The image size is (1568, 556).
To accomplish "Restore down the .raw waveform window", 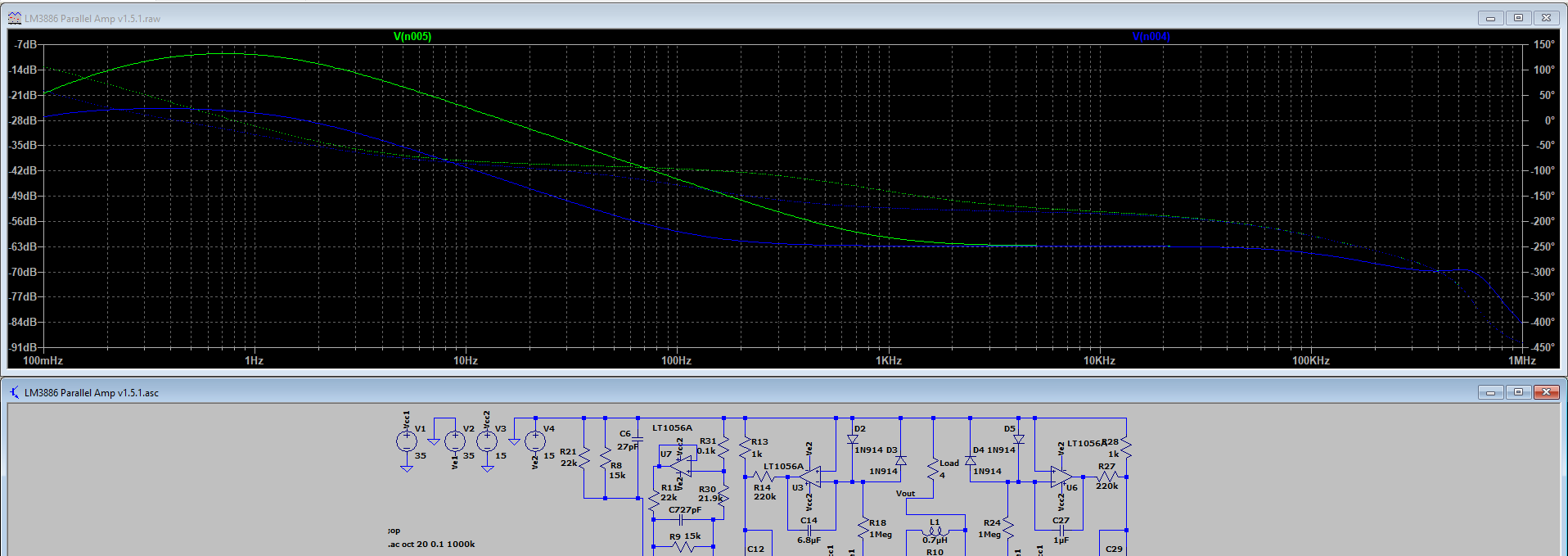I will coord(1518,18).
